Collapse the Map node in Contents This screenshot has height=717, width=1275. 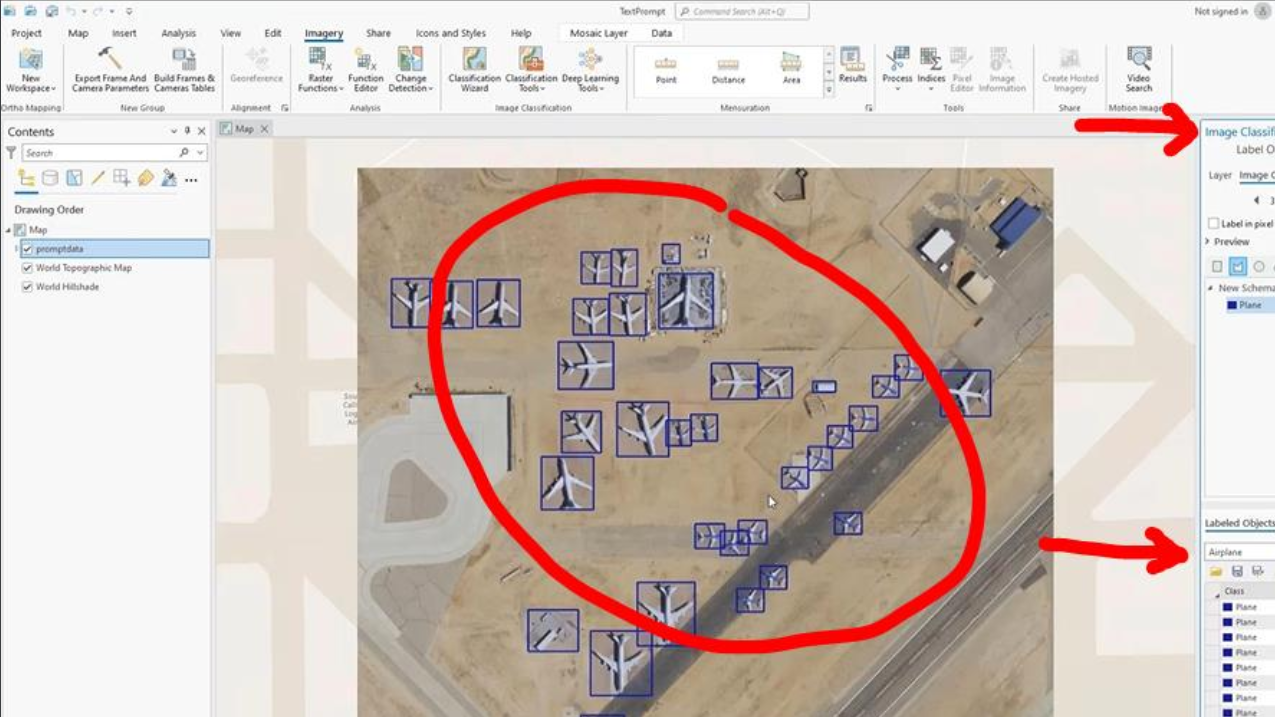pos(8,230)
